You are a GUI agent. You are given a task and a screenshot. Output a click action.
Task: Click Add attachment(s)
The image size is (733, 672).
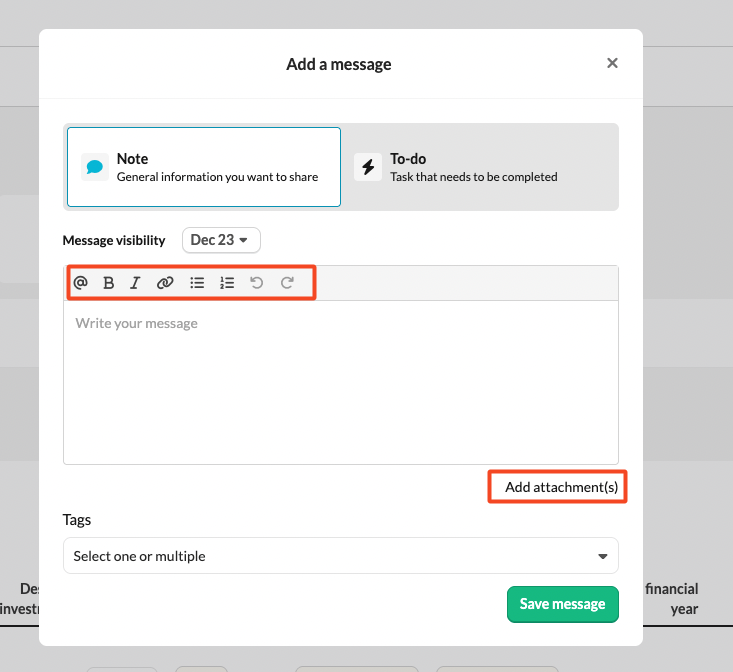561,487
